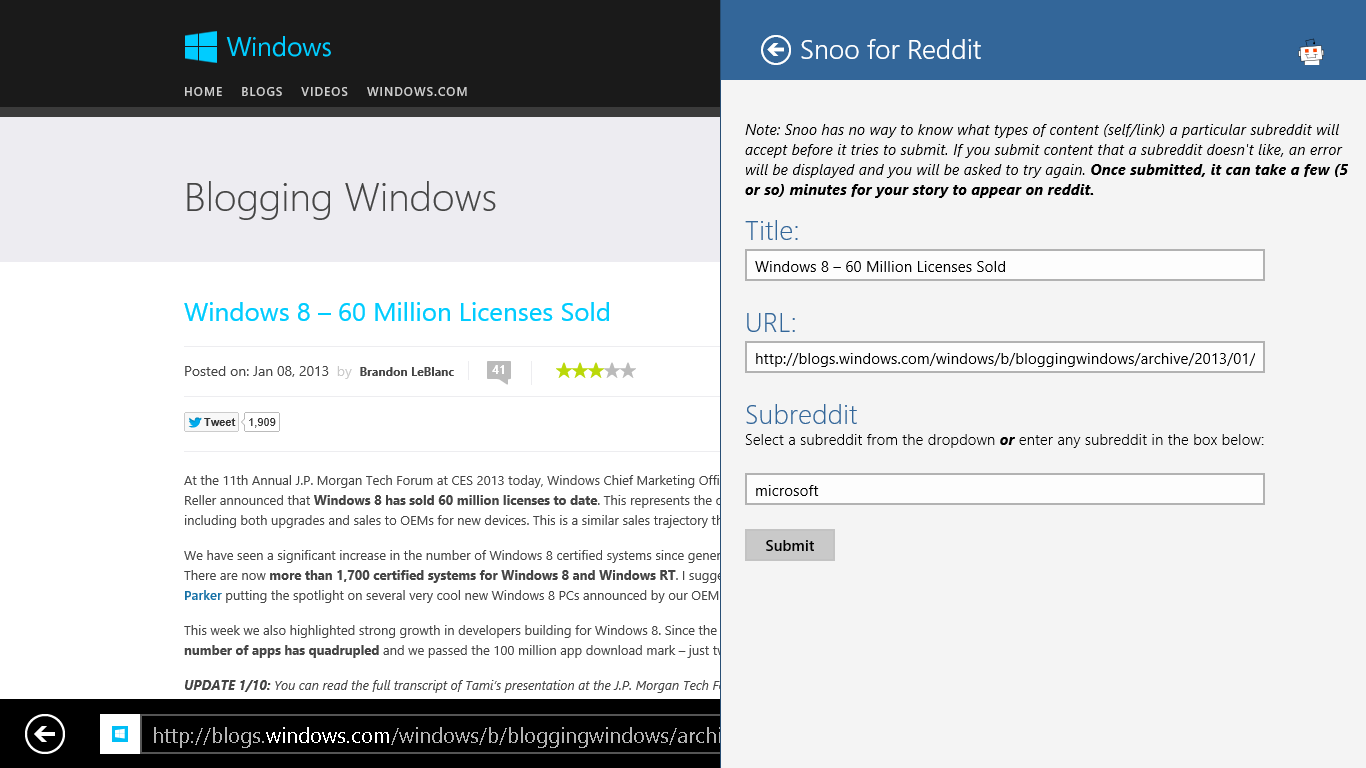
Task: Click the browser address bar
Action: point(430,735)
